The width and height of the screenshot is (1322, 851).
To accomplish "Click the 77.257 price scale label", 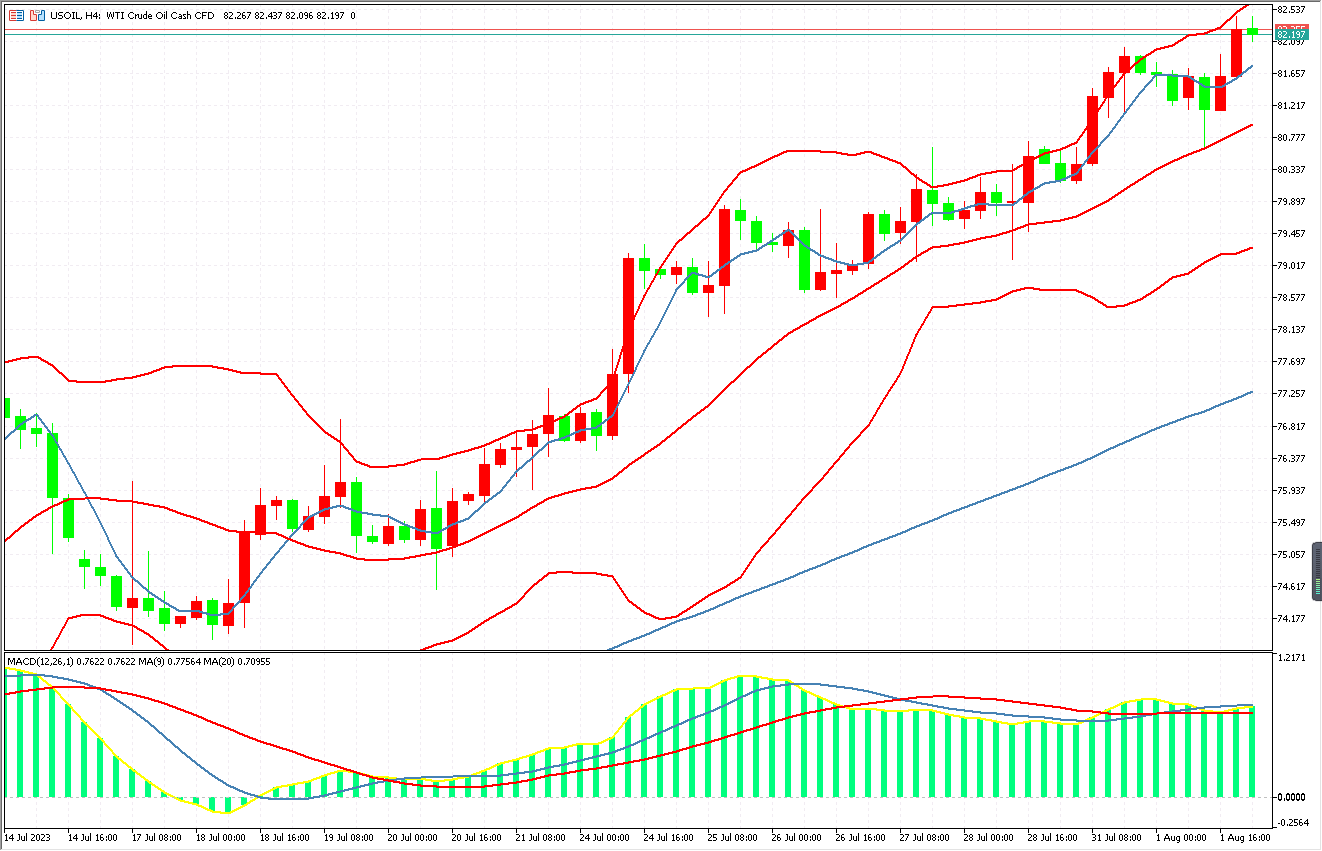I will (1289, 393).
